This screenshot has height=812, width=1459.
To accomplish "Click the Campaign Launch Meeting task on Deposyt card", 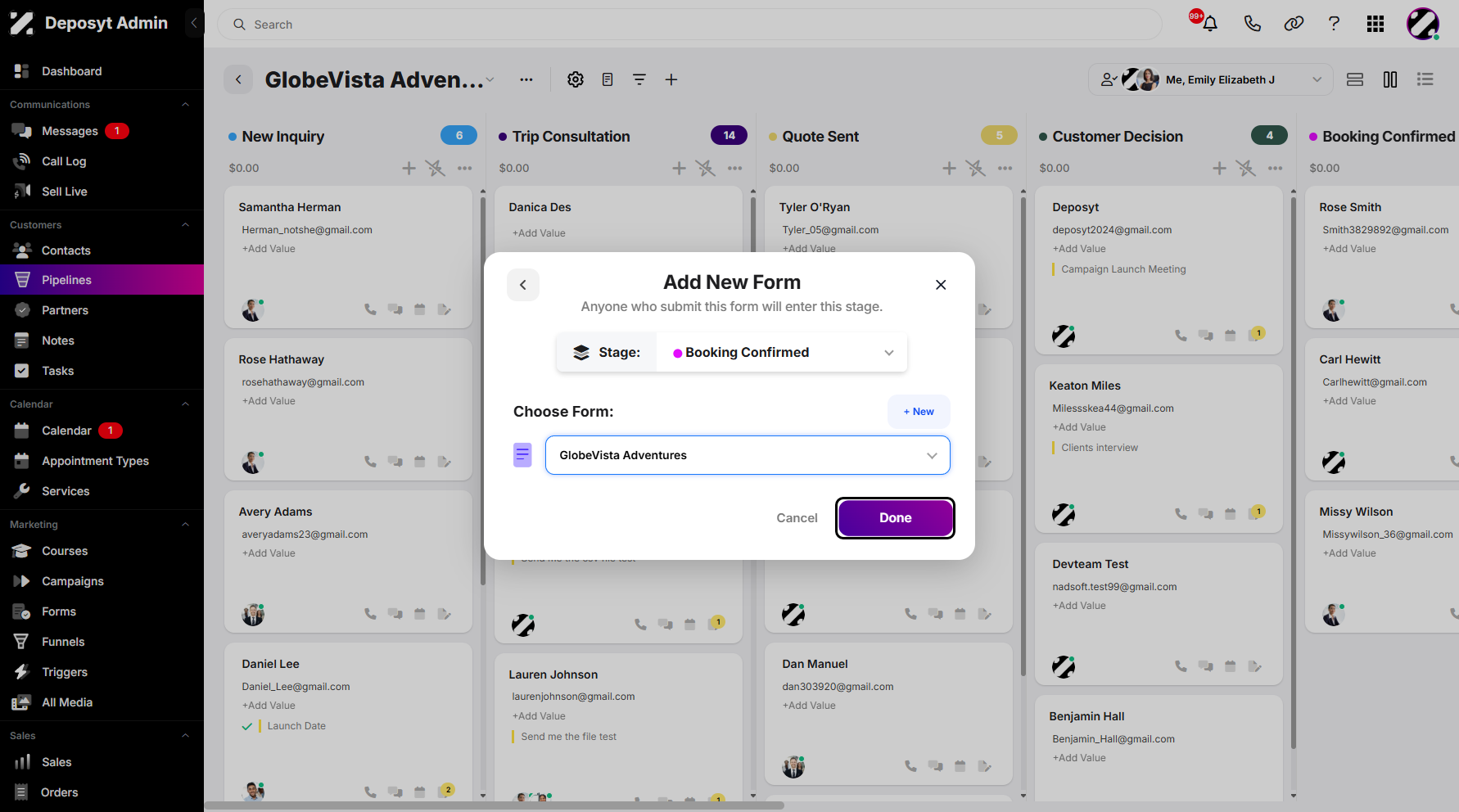I will pyautogui.click(x=1123, y=269).
